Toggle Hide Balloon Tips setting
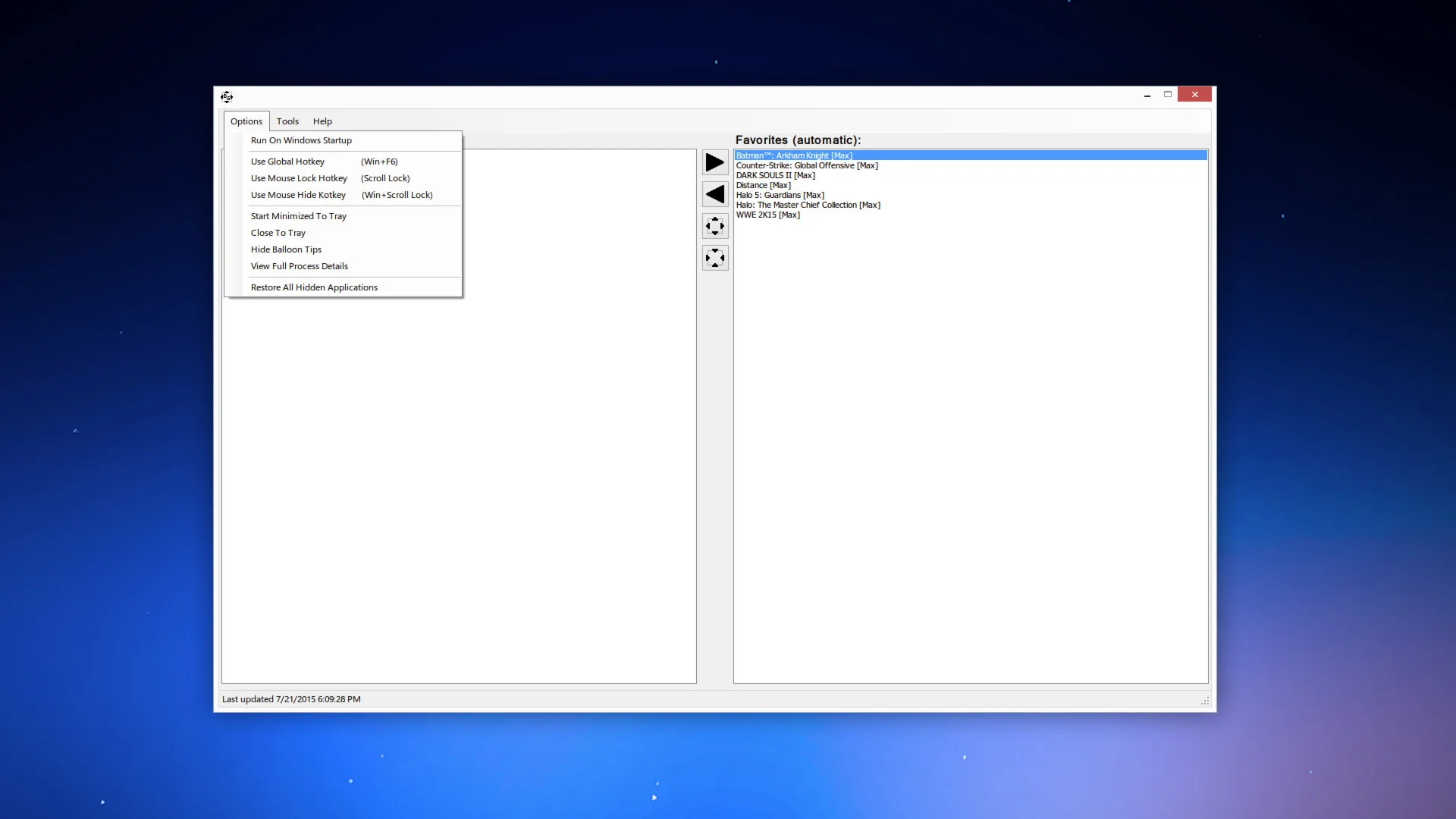Image resolution: width=1456 pixels, height=819 pixels. [x=286, y=249]
